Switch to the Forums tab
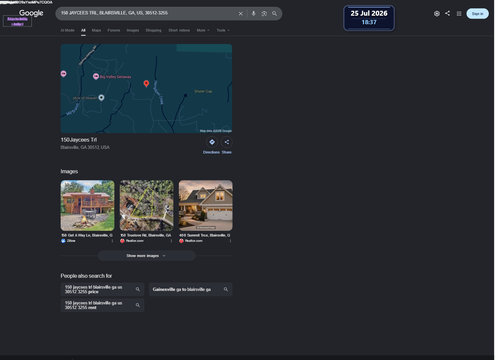Image resolution: width=500 pixels, height=360 pixels. (x=114, y=30)
